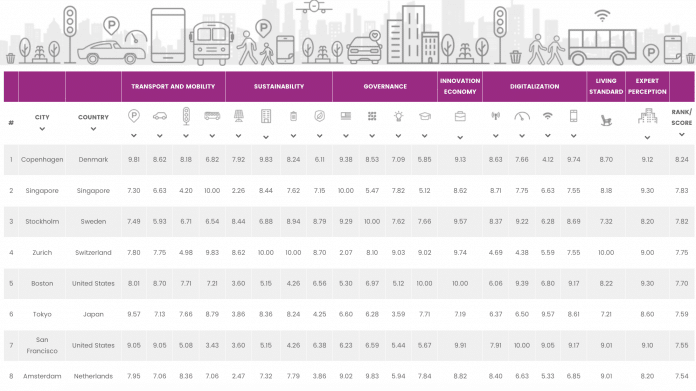Select the Governance header

pos(385,87)
